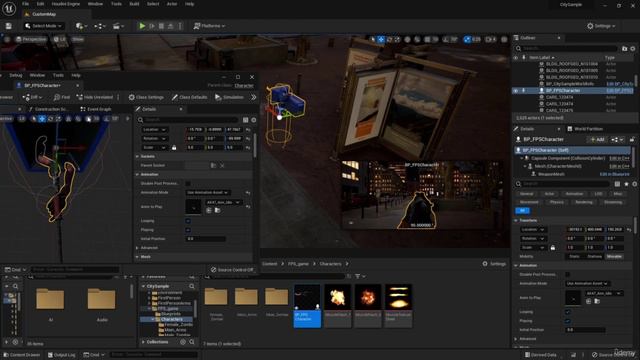Expand the Blueprint toolbar overflow chevrons
Viewport: 640px width, 360px height.
253,97
